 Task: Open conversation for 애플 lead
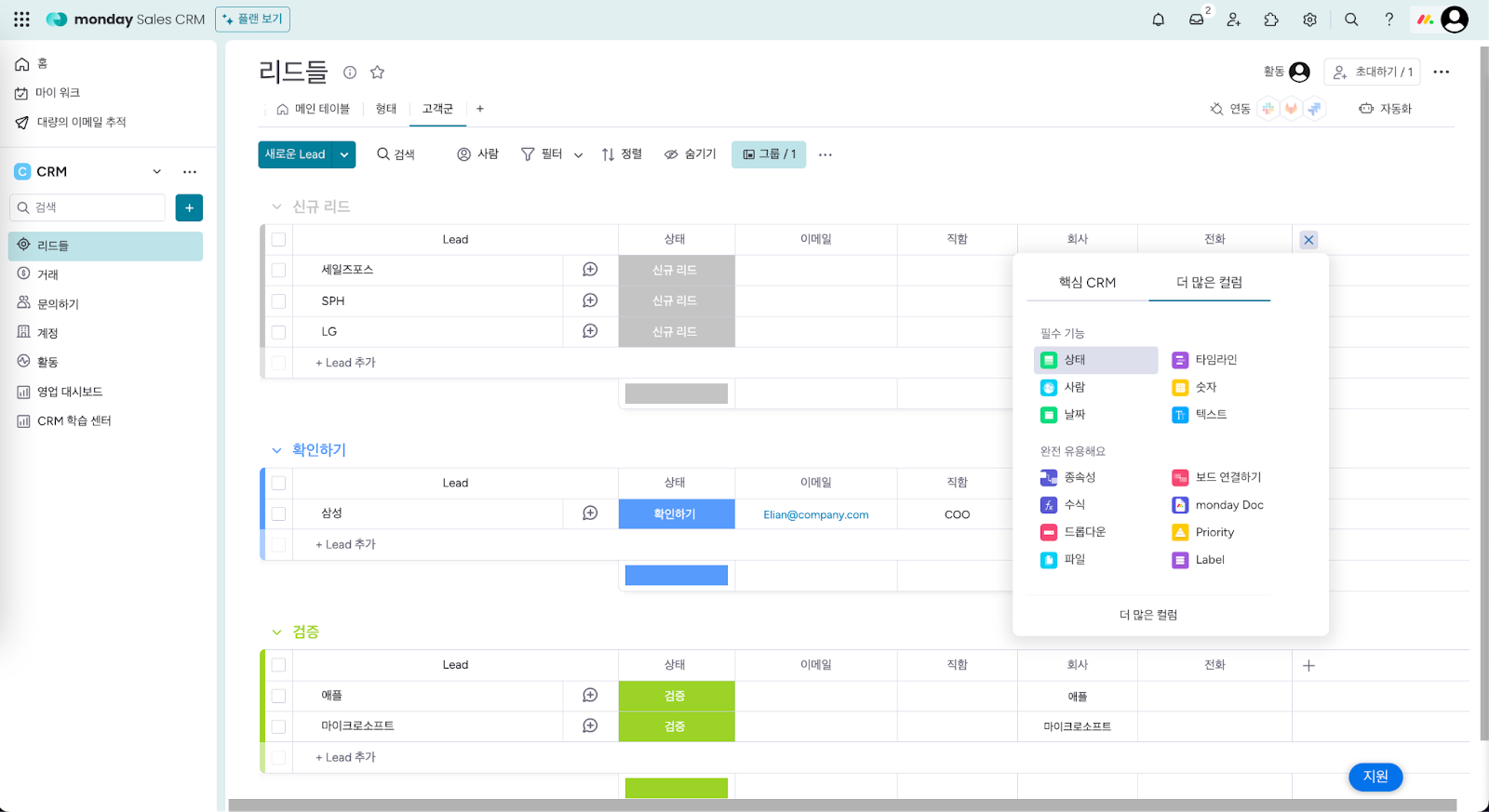(x=590, y=696)
